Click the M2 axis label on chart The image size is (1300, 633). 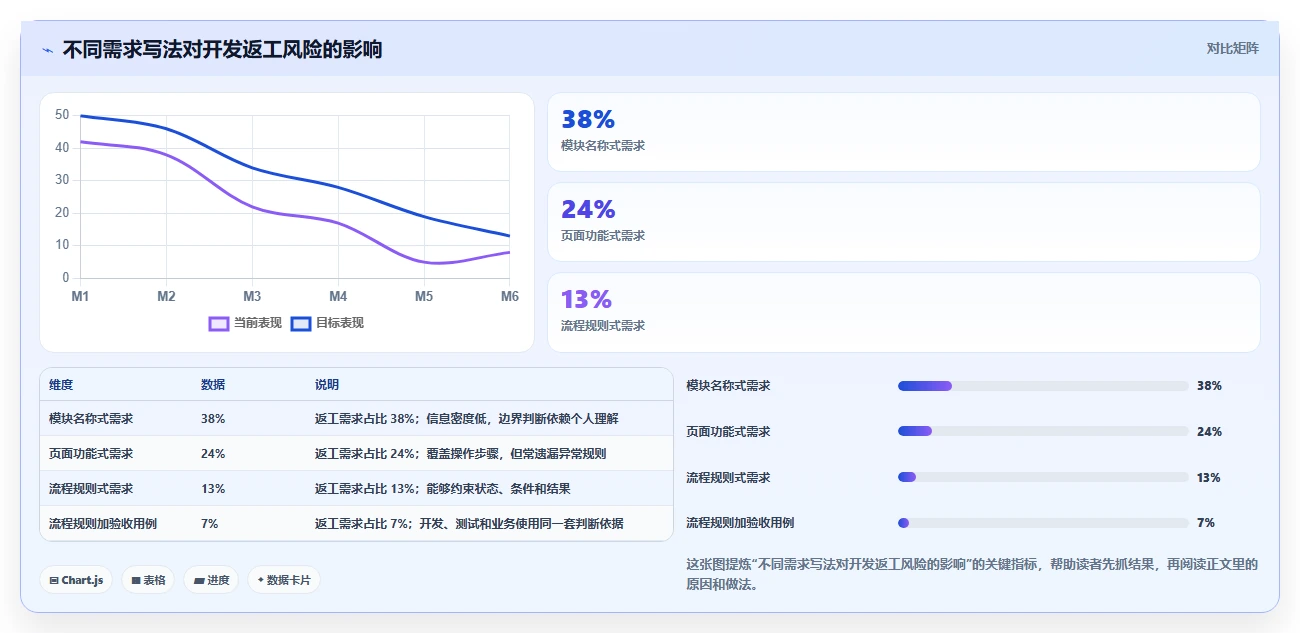pos(166,297)
